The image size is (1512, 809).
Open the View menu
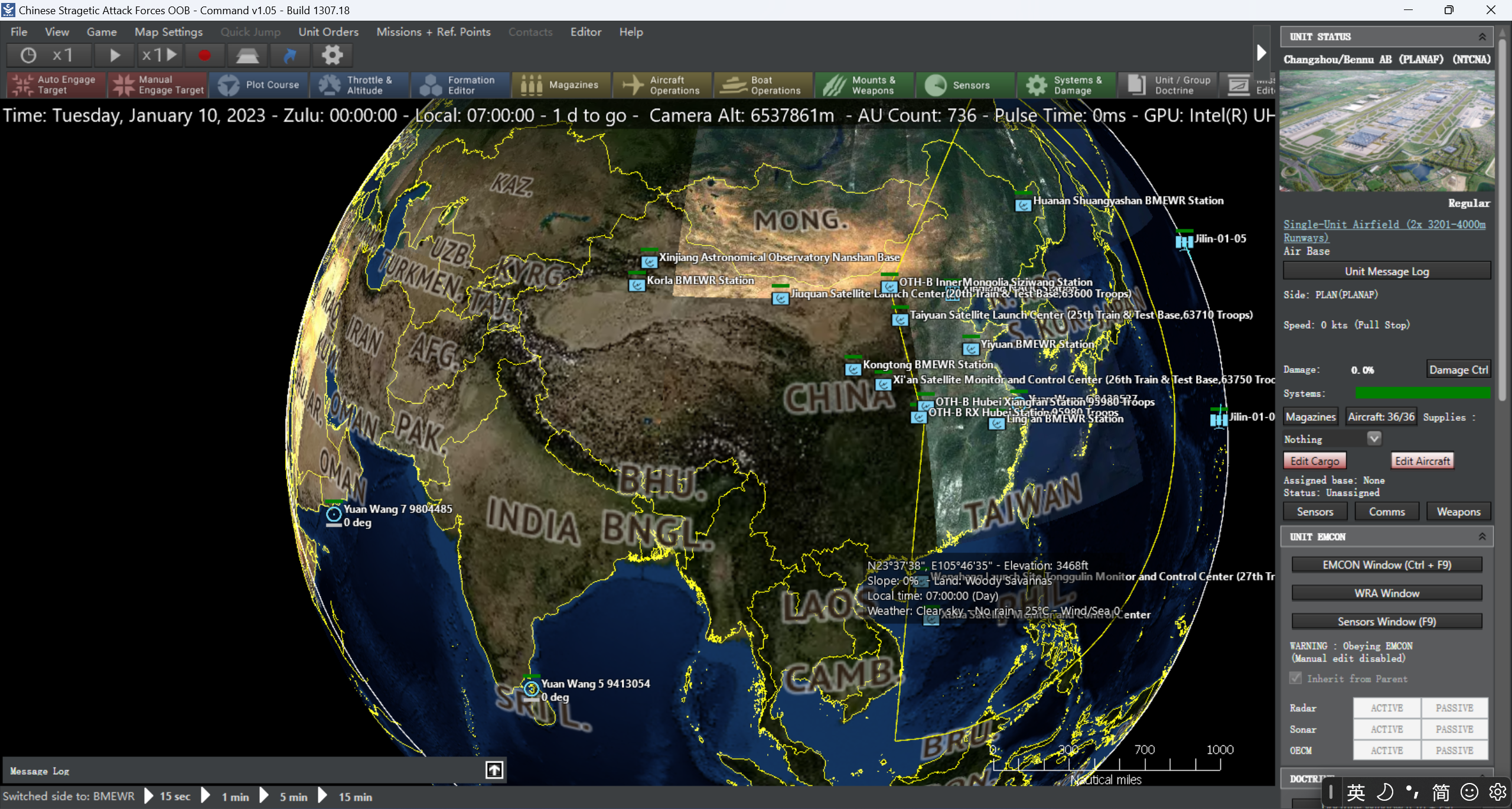(57, 32)
